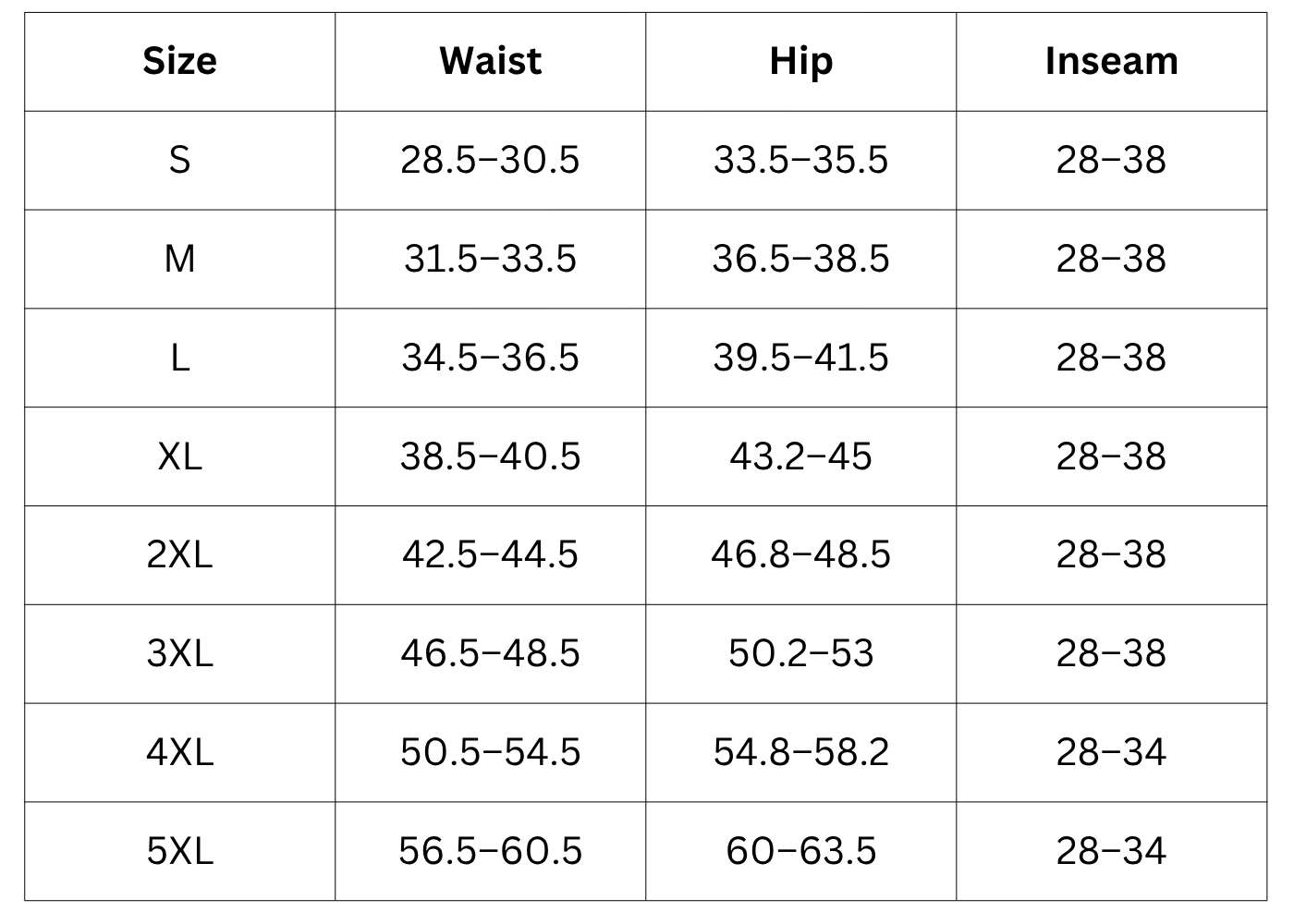Click hip value 43.2–45
The image size is (1294, 924).
(x=800, y=456)
